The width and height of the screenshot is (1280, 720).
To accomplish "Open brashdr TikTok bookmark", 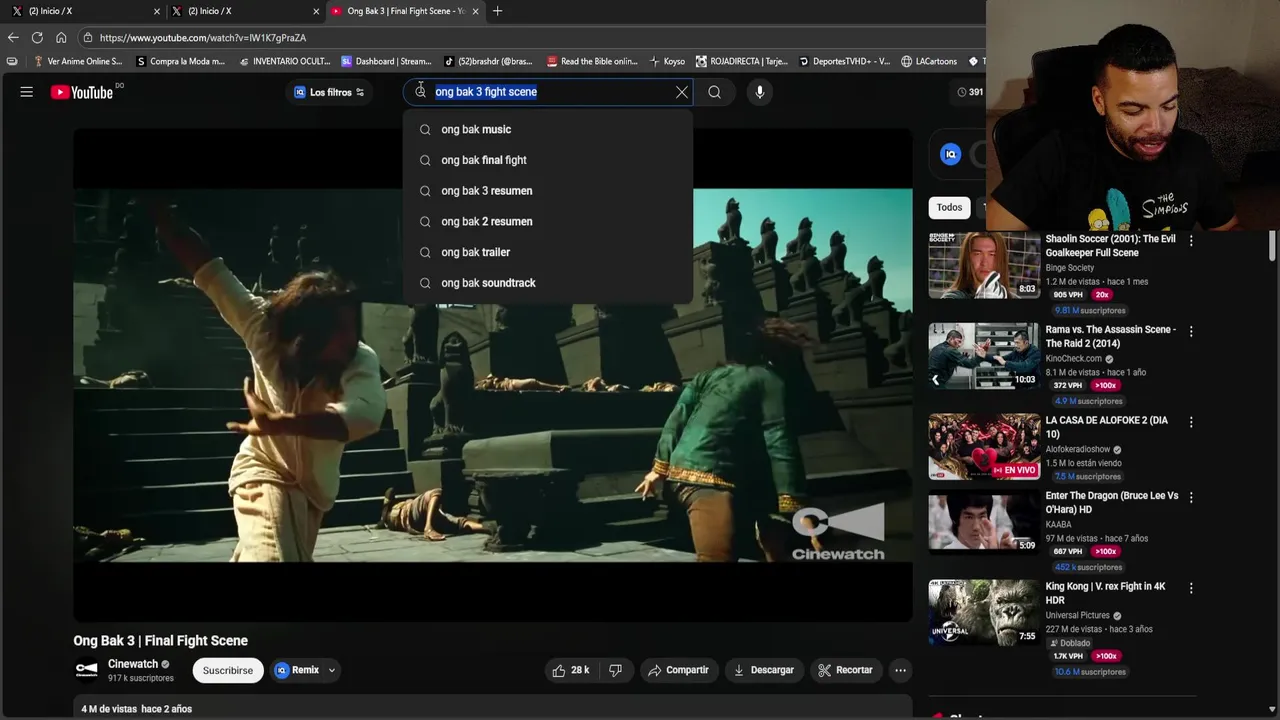I will [488, 61].
